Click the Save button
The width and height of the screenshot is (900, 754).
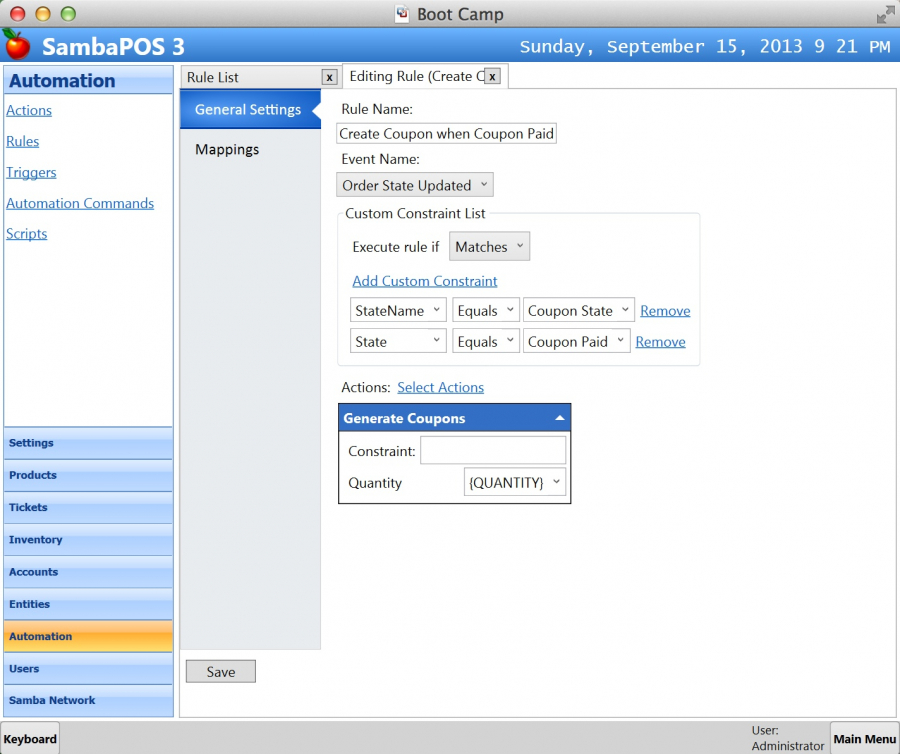pos(221,672)
